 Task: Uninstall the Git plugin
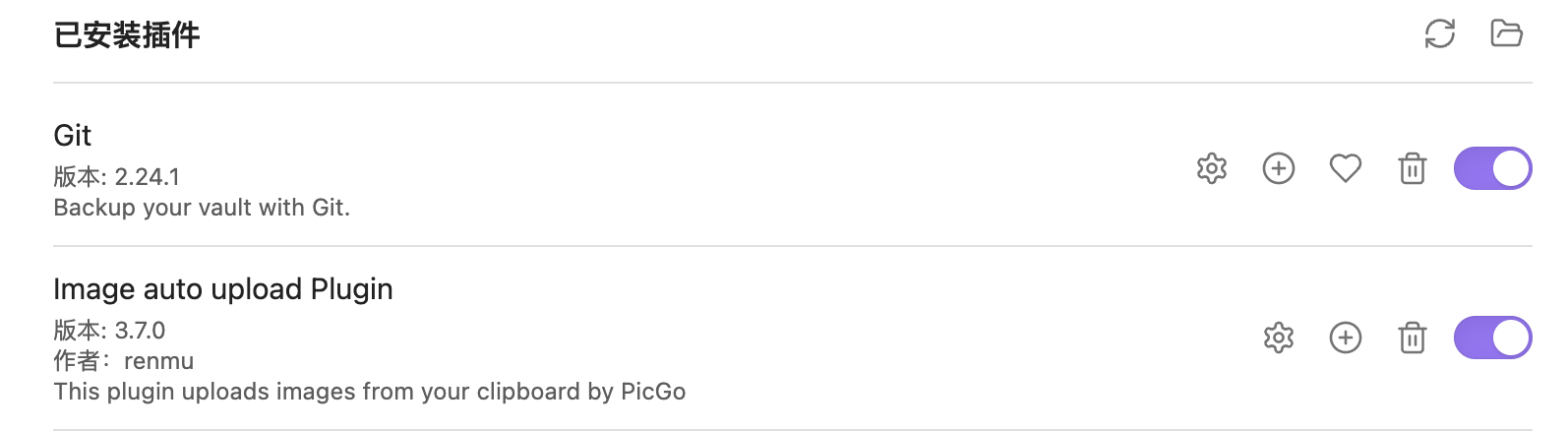point(1412,168)
